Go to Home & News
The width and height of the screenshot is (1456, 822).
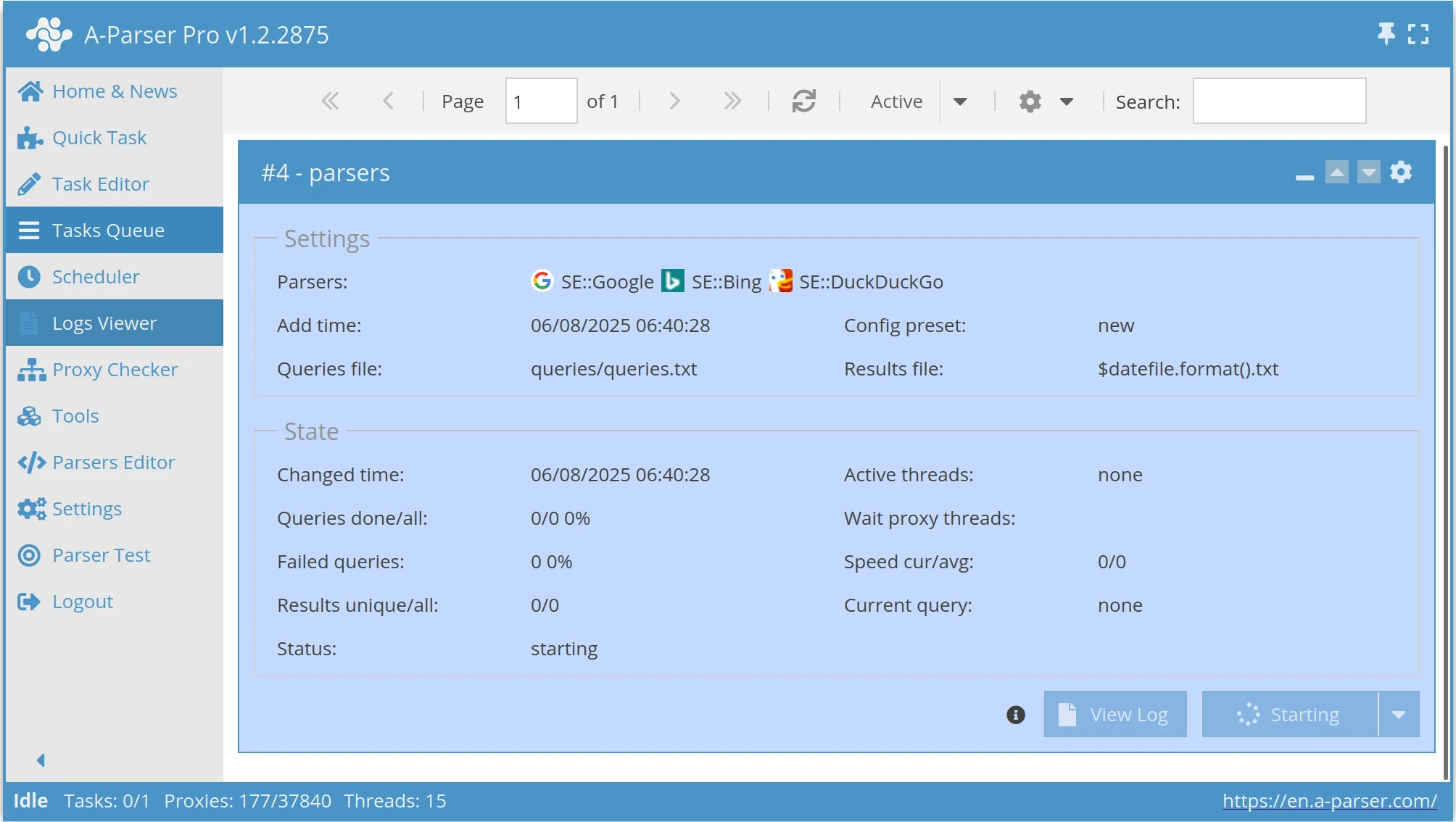115,91
